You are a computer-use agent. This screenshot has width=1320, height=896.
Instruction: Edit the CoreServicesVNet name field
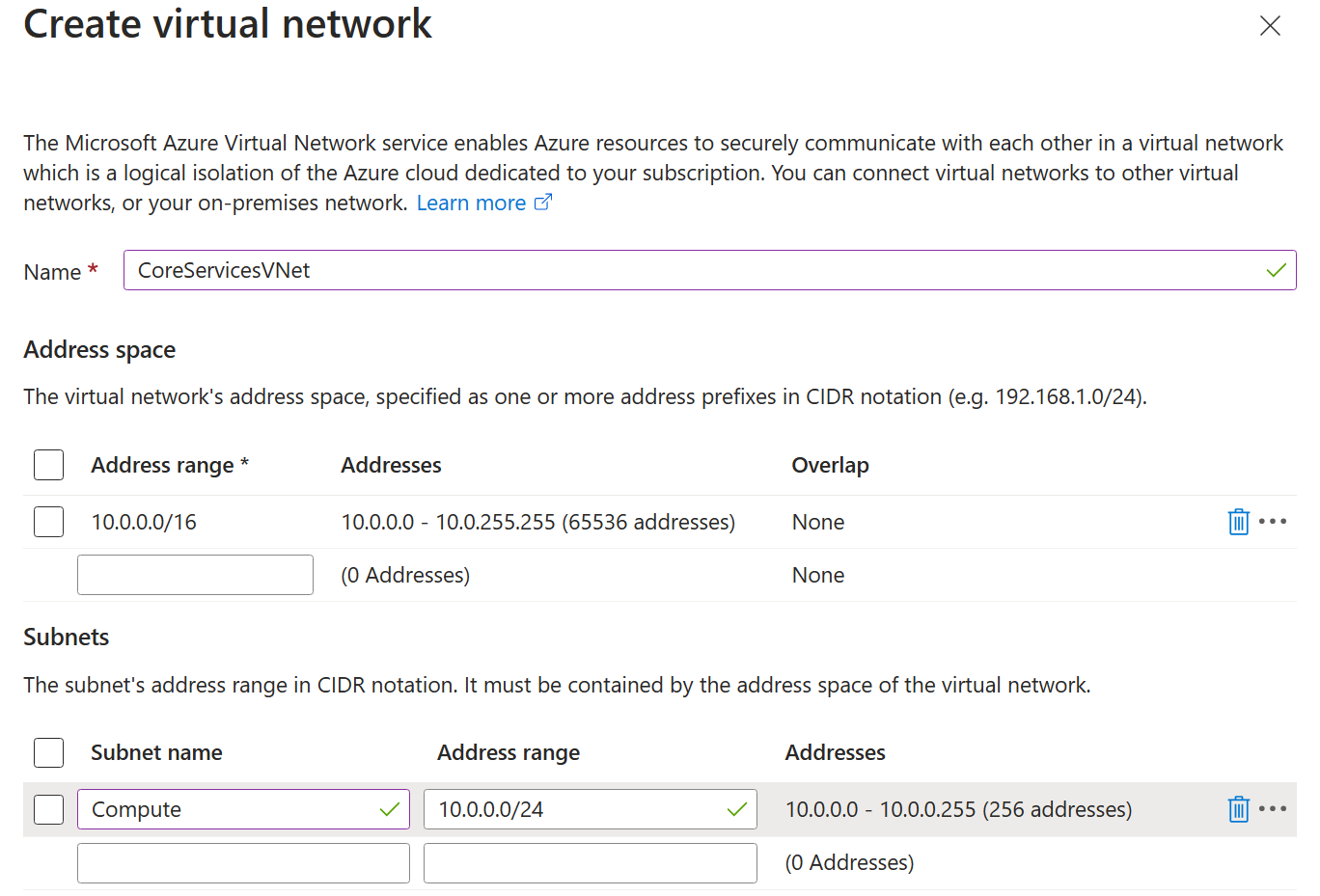pos(695,270)
